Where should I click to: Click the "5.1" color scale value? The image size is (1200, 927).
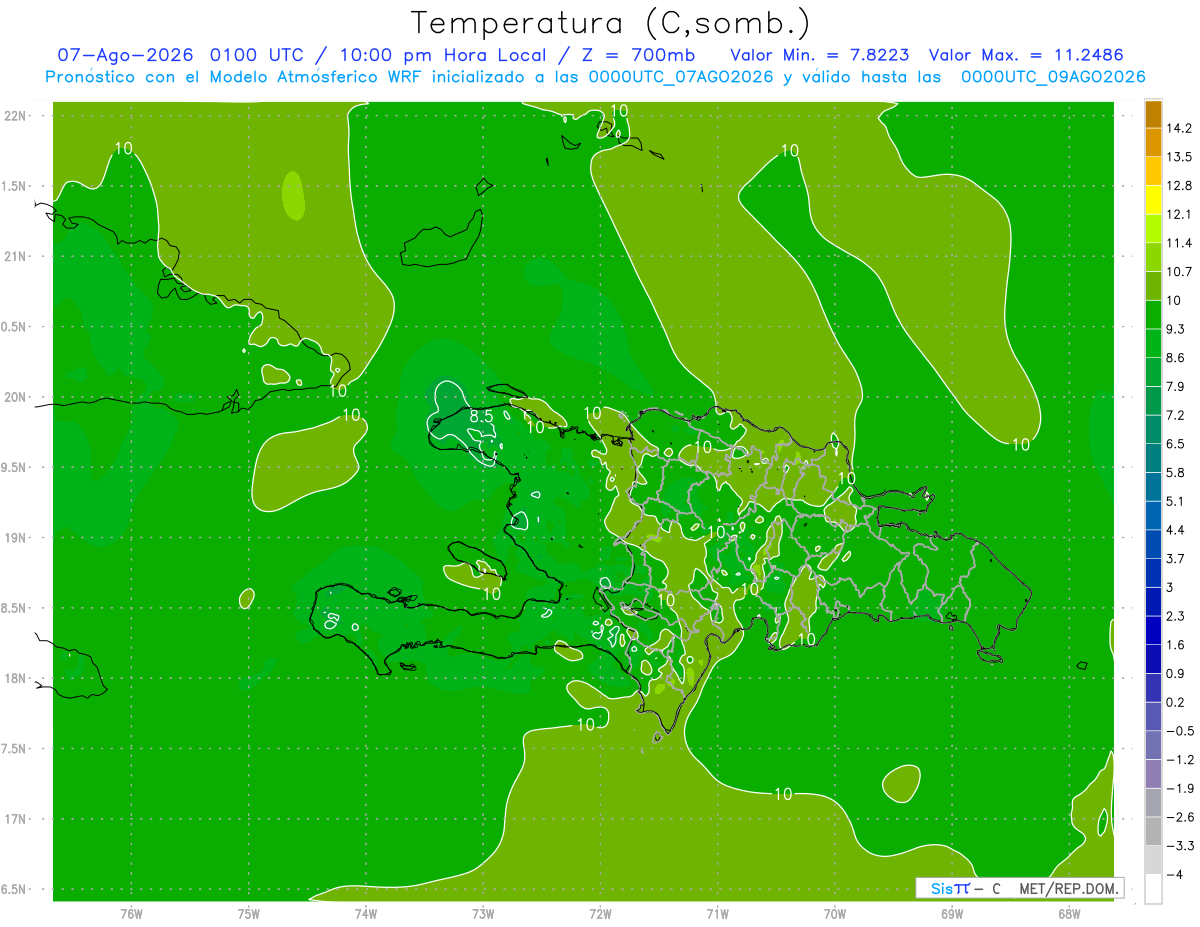pos(1176,501)
